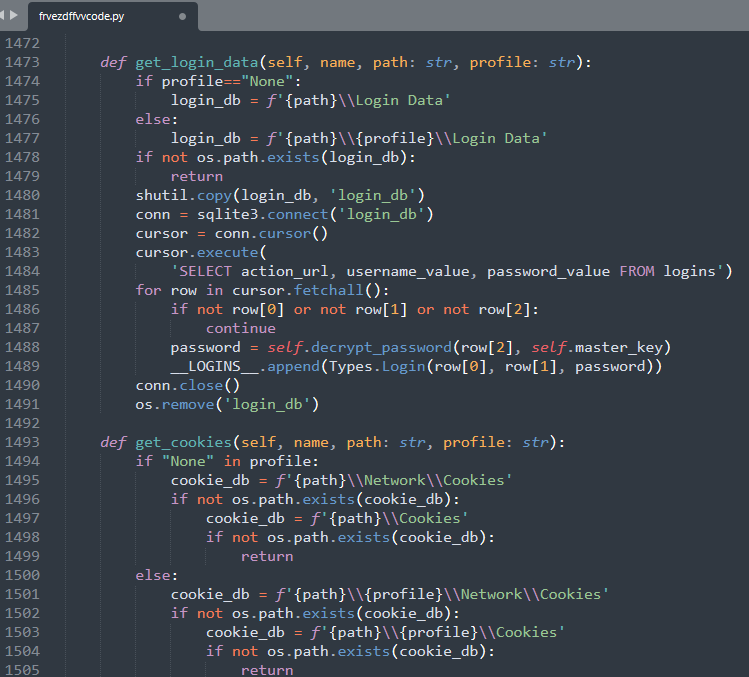Click the unsaved dot on frvezdffvvcode.py tab
749x677 pixels.
click(182, 16)
